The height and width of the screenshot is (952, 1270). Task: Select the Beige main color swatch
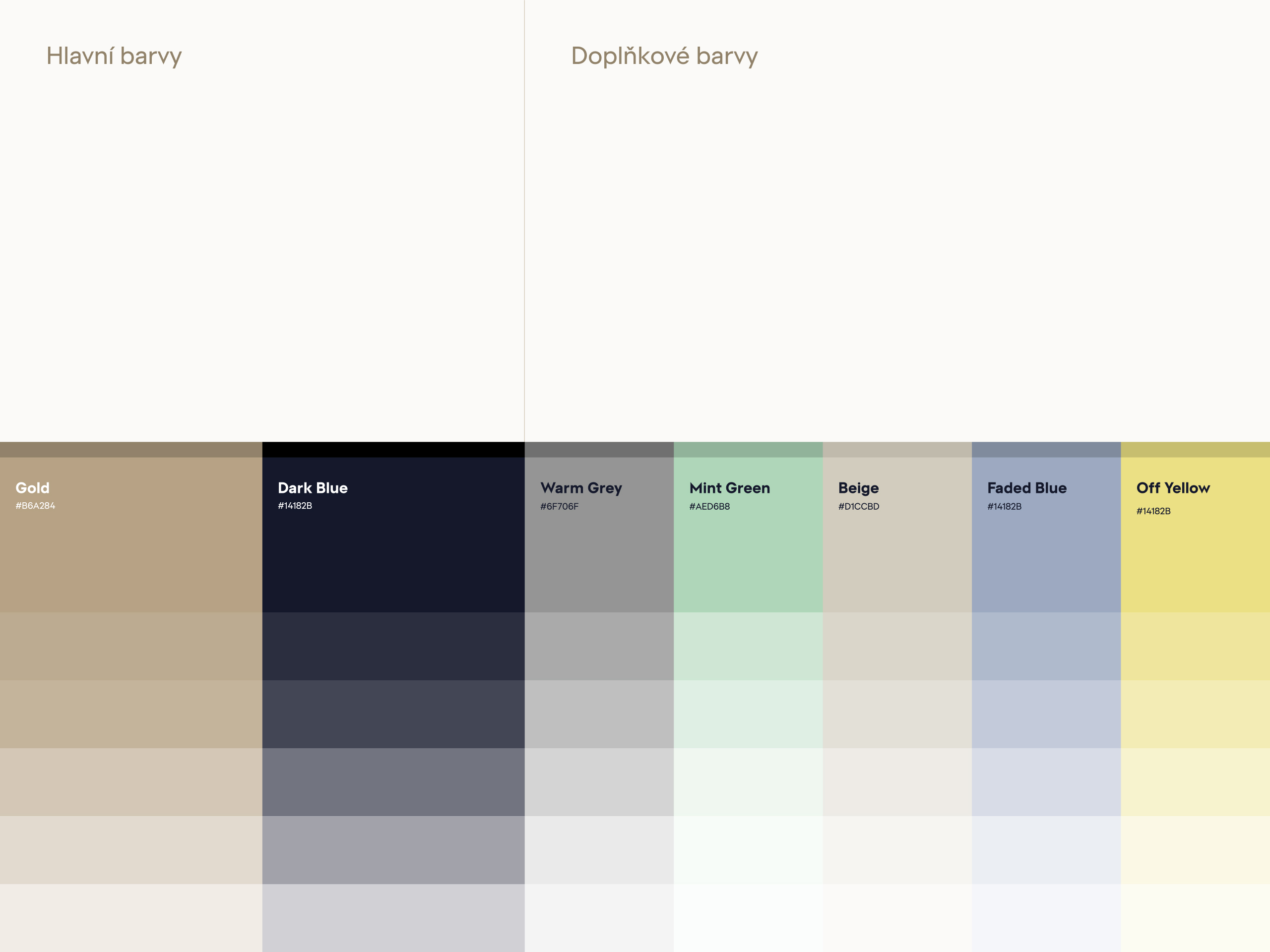point(897,535)
